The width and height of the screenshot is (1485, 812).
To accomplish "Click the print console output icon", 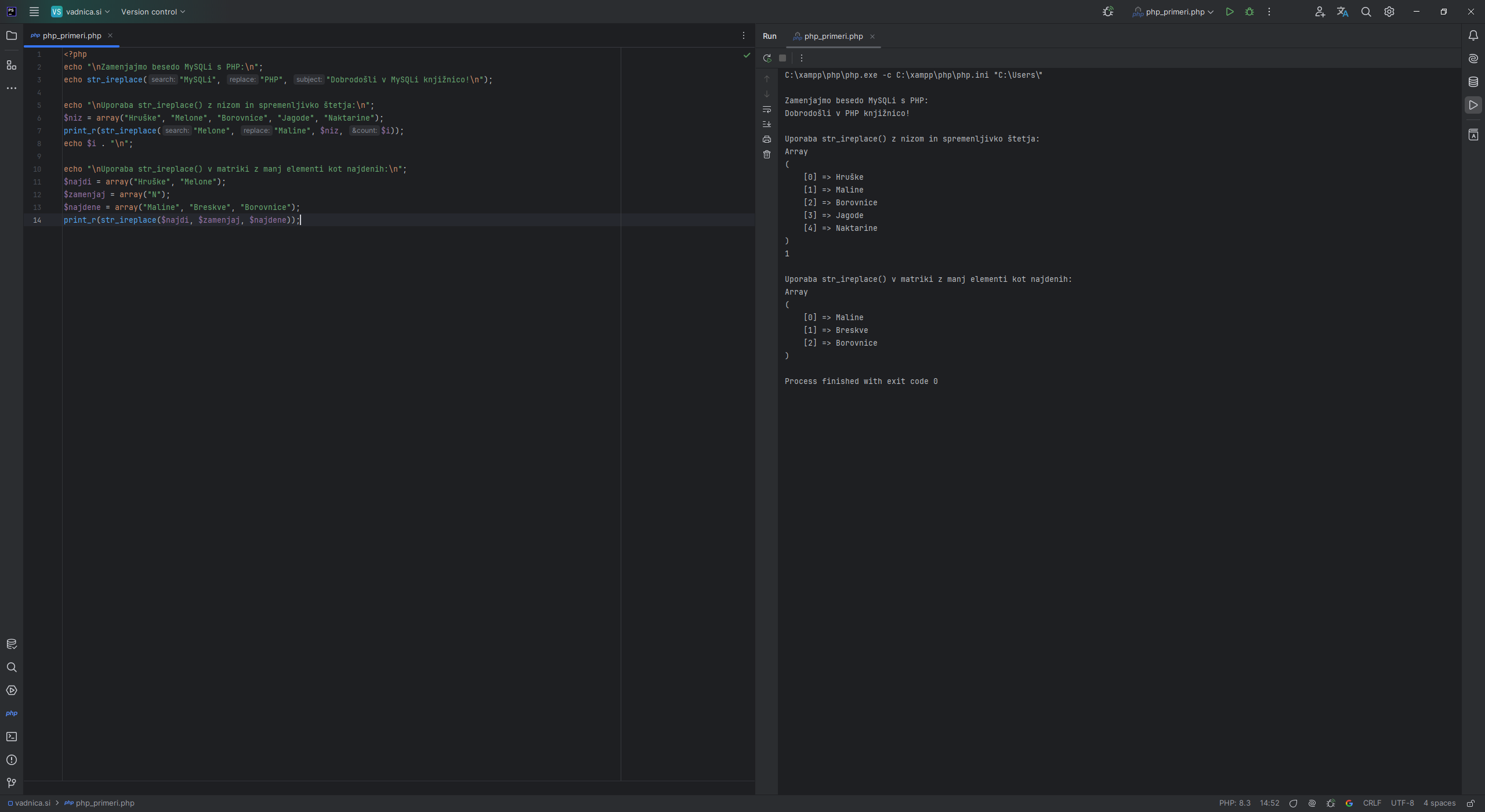I will click(x=767, y=139).
